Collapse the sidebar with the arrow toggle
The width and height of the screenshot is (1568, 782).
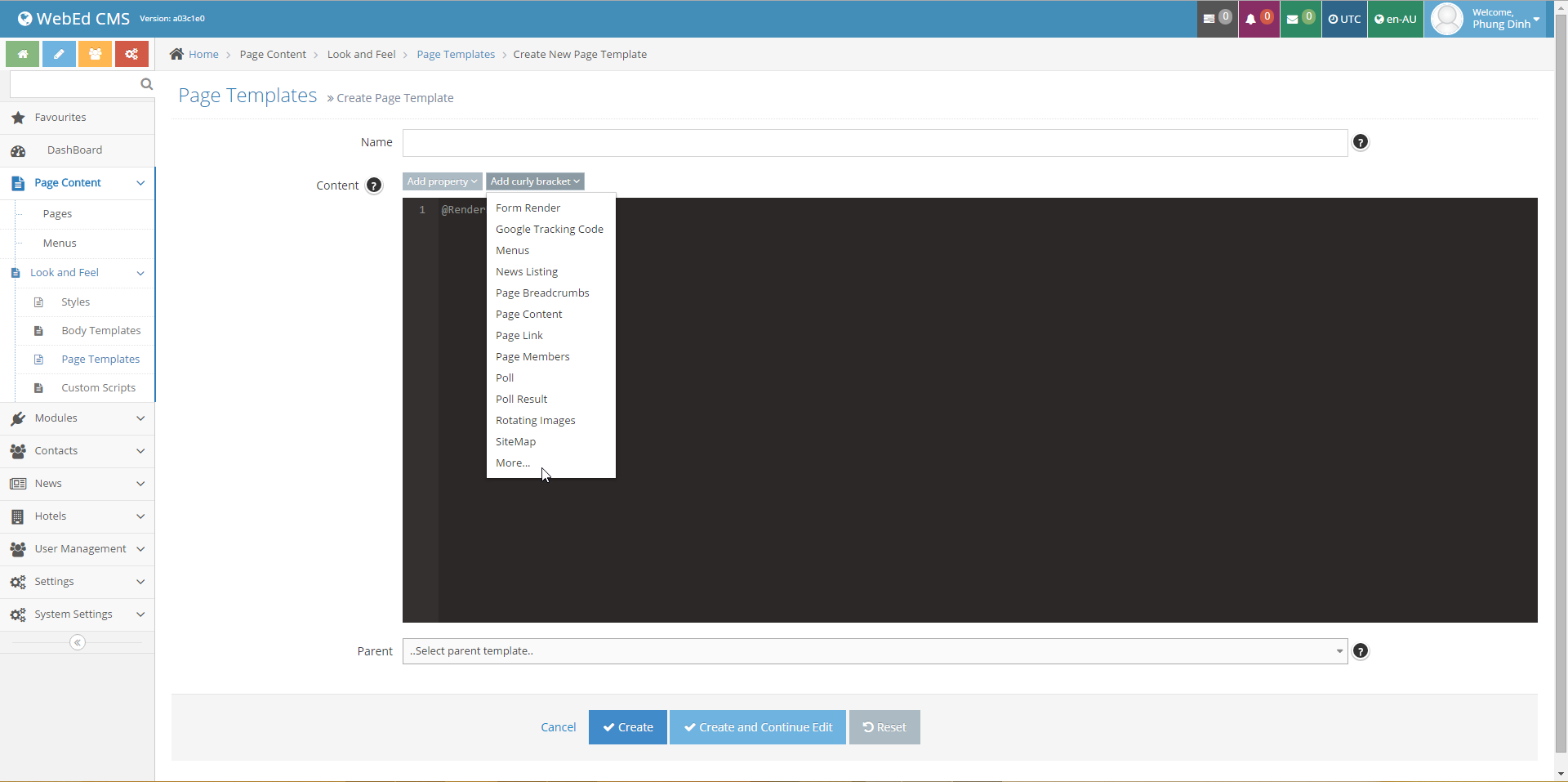[78, 642]
